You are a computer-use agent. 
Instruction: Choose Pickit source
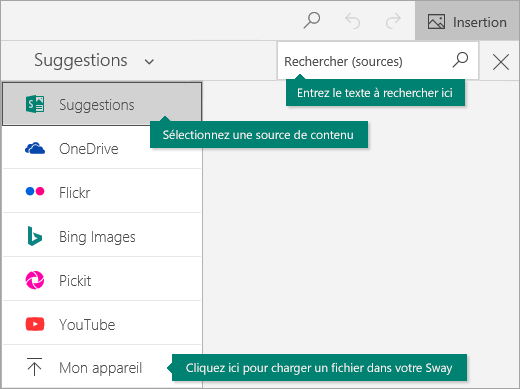[x=102, y=280]
